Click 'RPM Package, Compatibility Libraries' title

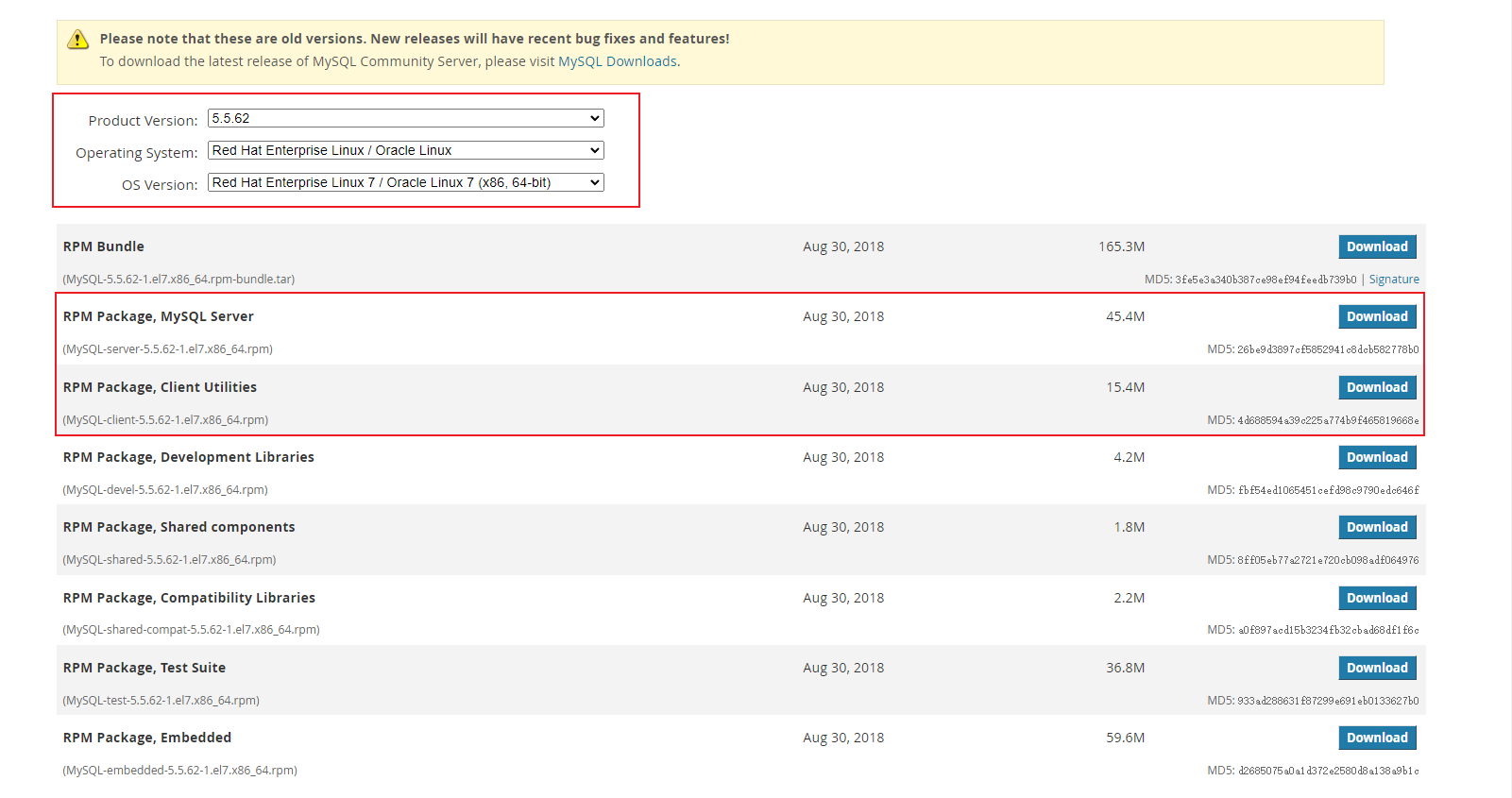189,598
